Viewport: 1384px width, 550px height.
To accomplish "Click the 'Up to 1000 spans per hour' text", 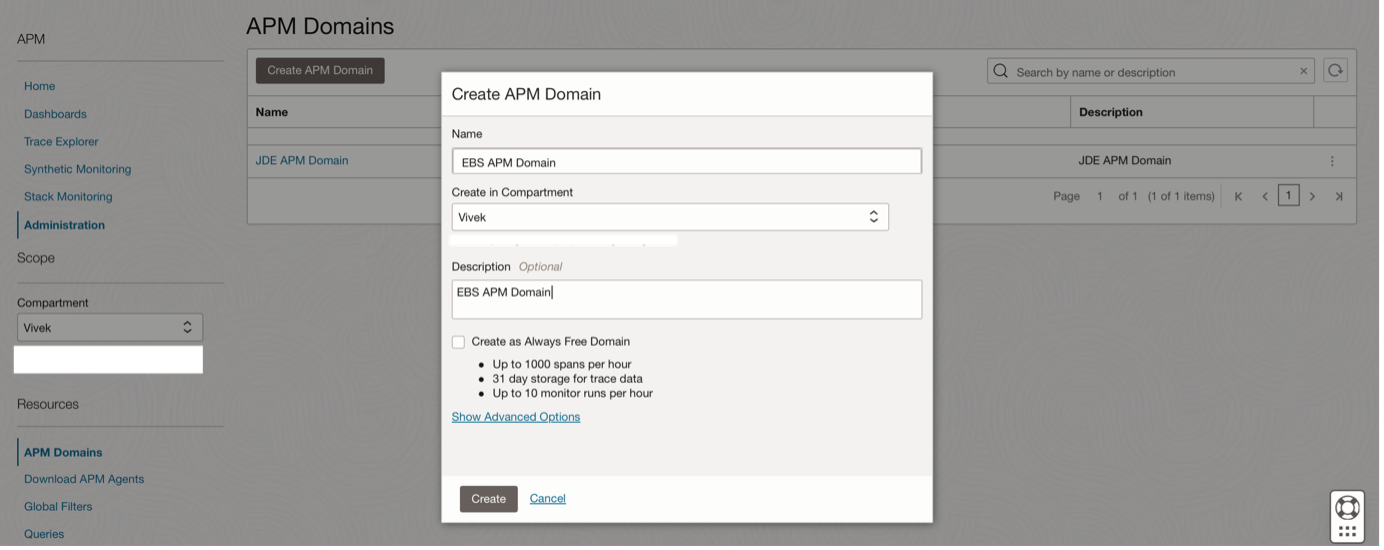I will (563, 366).
